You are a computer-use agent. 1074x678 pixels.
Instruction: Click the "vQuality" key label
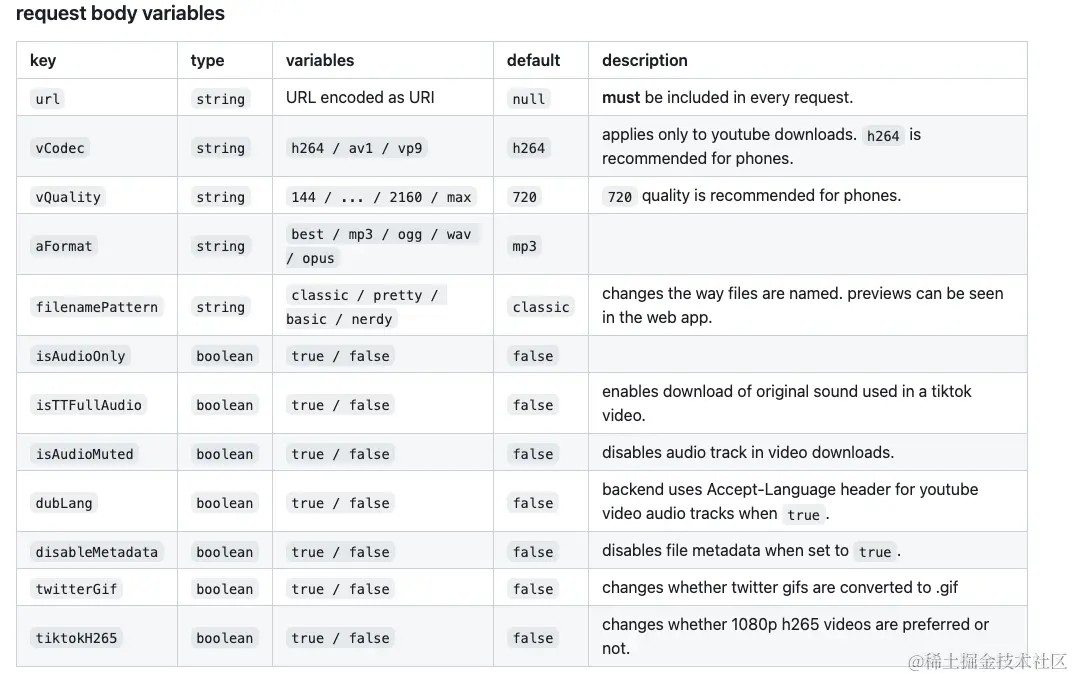68,197
